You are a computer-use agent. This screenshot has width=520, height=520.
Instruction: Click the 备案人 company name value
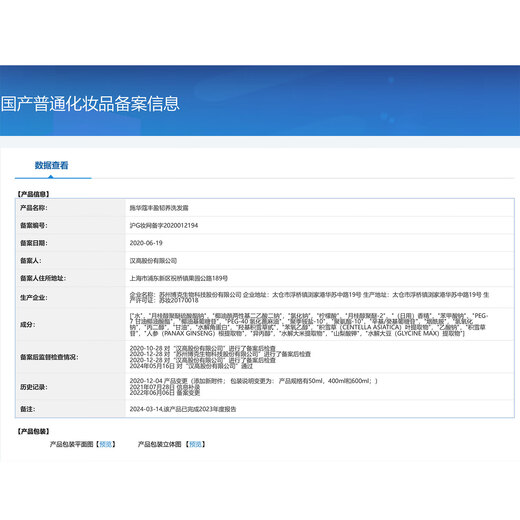(x=153, y=261)
